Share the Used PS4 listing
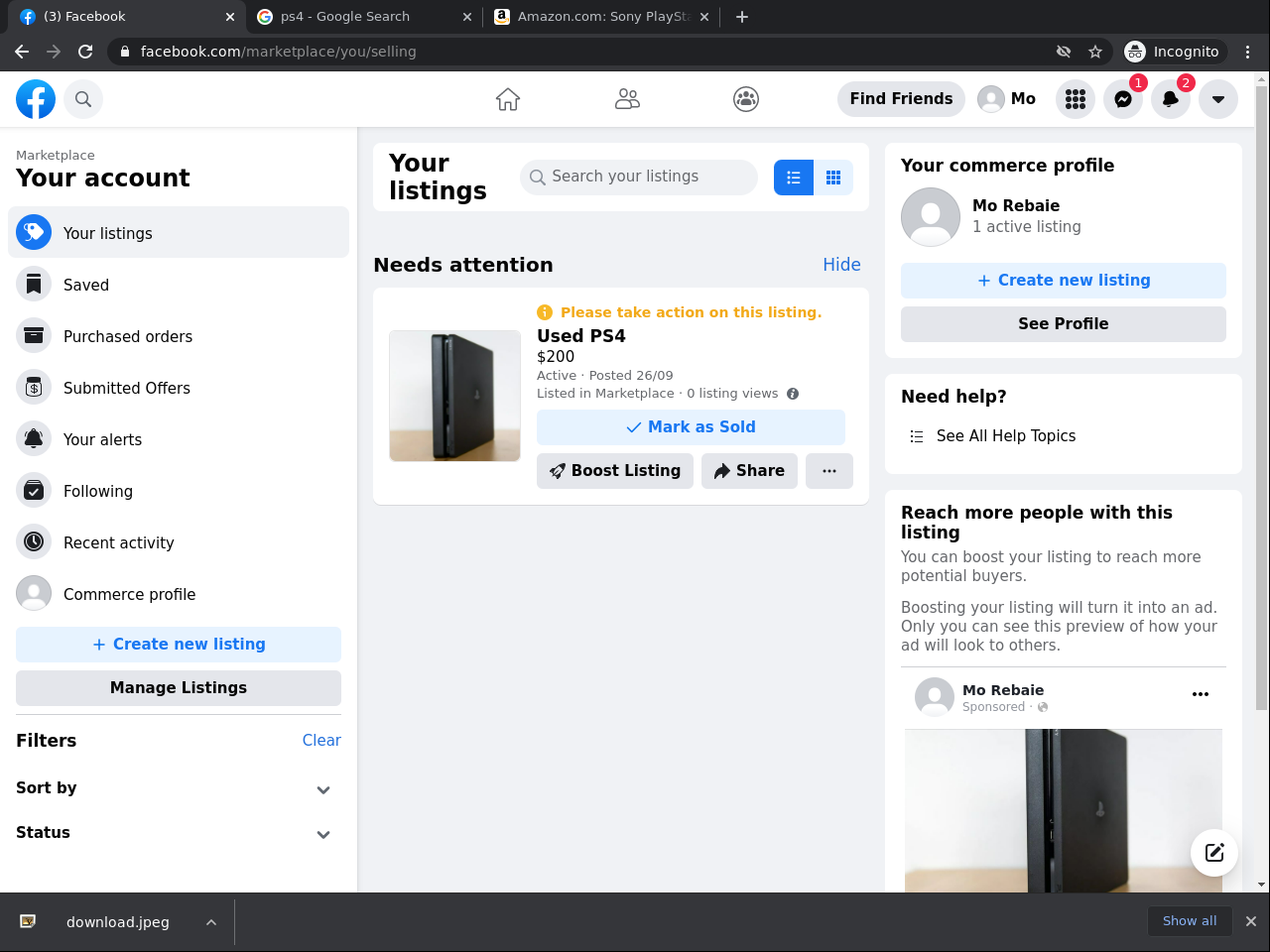 pos(749,471)
